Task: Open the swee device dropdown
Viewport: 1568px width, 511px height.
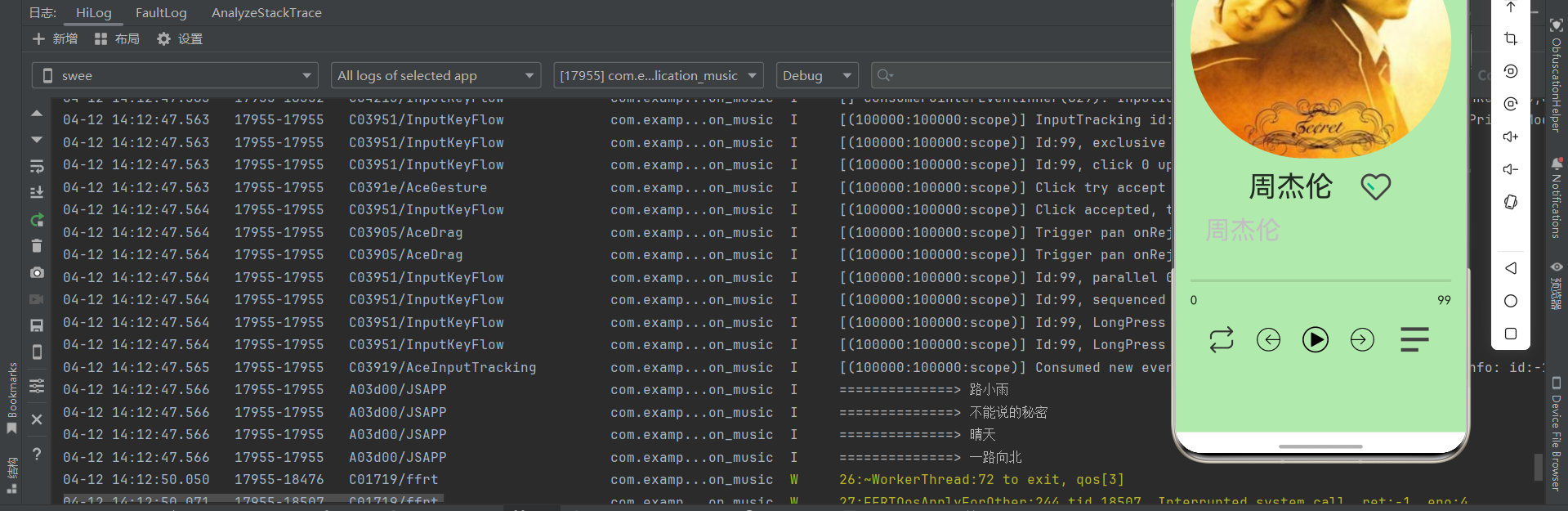Action: [x=176, y=75]
